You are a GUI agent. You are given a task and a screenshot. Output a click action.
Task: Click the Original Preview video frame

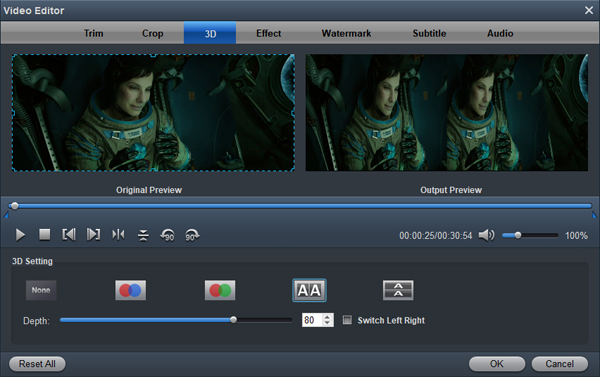coord(153,113)
